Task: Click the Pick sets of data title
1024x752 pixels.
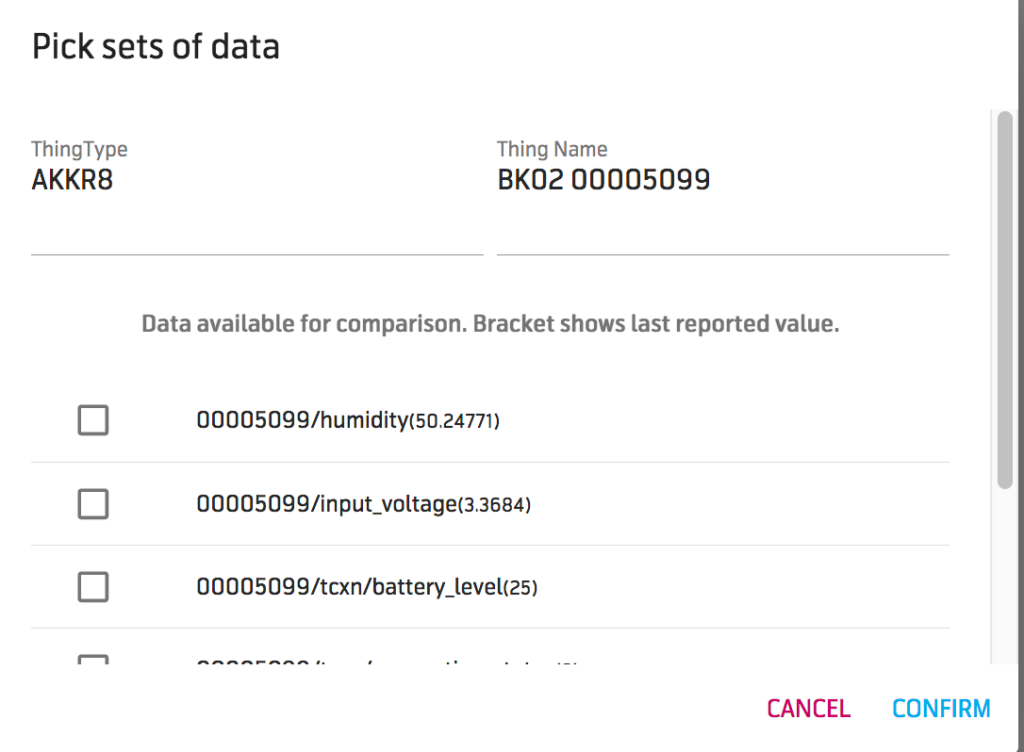Action: click(x=156, y=46)
